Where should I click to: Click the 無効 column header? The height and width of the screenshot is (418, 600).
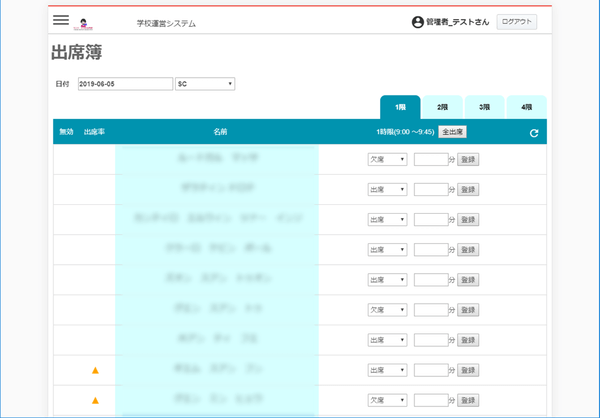click(x=66, y=132)
